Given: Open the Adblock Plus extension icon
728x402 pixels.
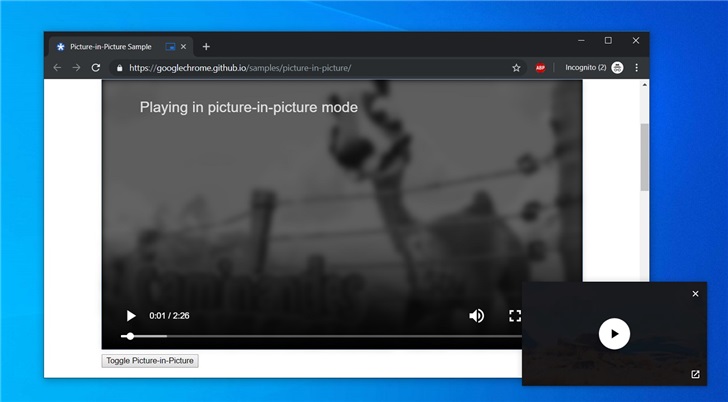Looking at the screenshot, I should point(540,68).
